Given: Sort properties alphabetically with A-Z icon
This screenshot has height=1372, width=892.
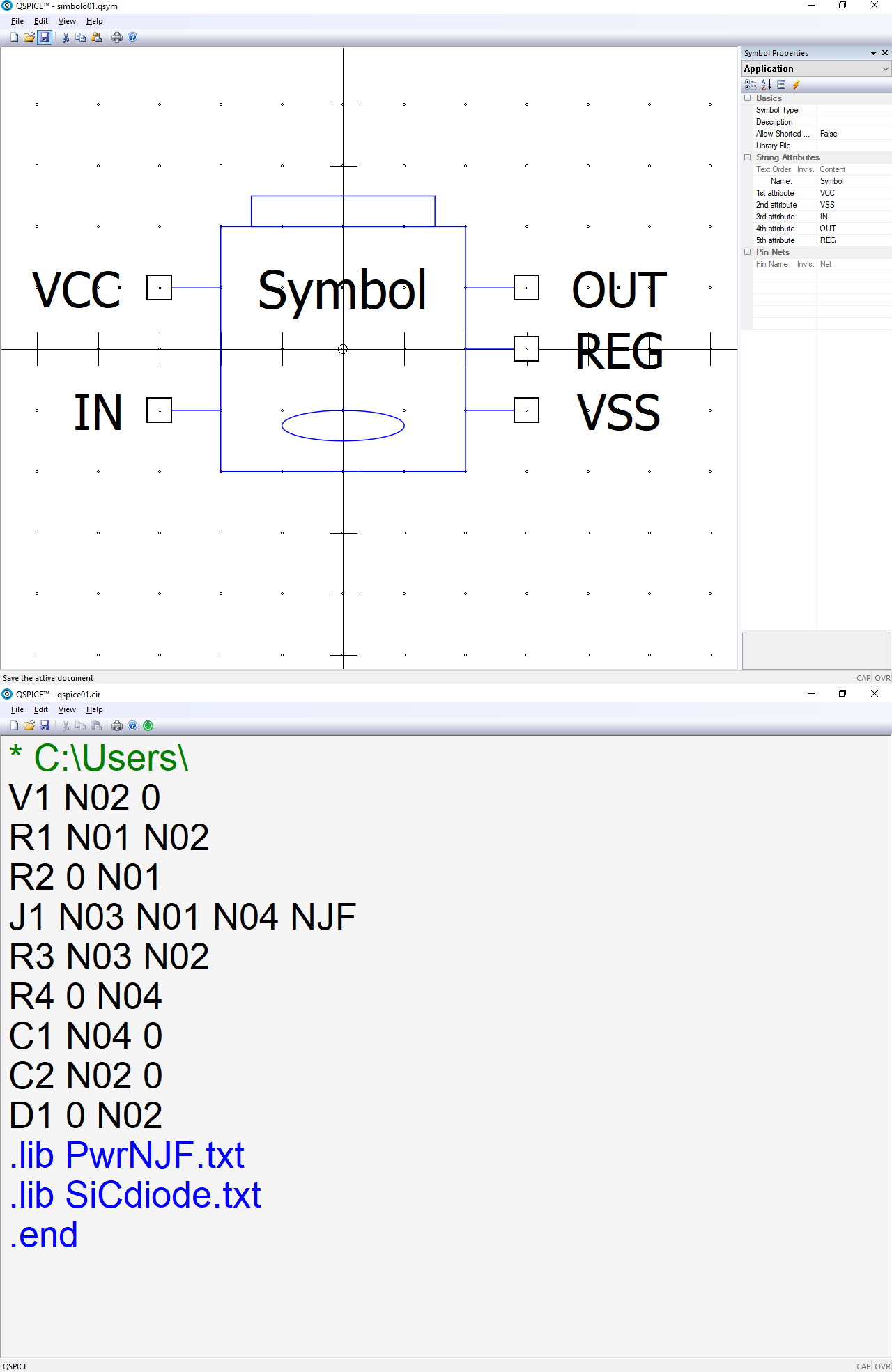Looking at the screenshot, I should click(x=766, y=84).
